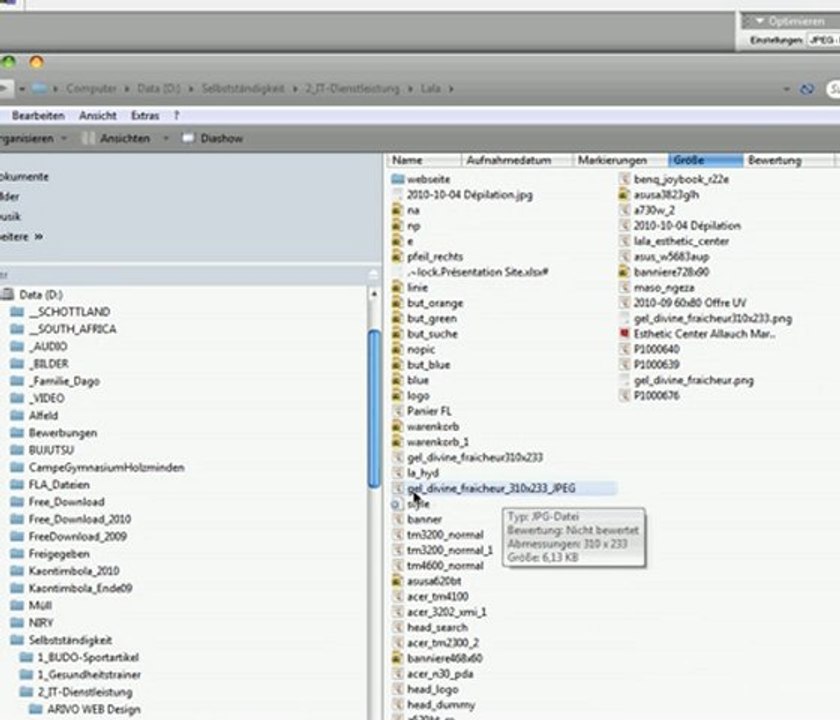This screenshot has height=720, width=840.
Task: Open address bar history dropdown arrow
Action: click(786, 89)
